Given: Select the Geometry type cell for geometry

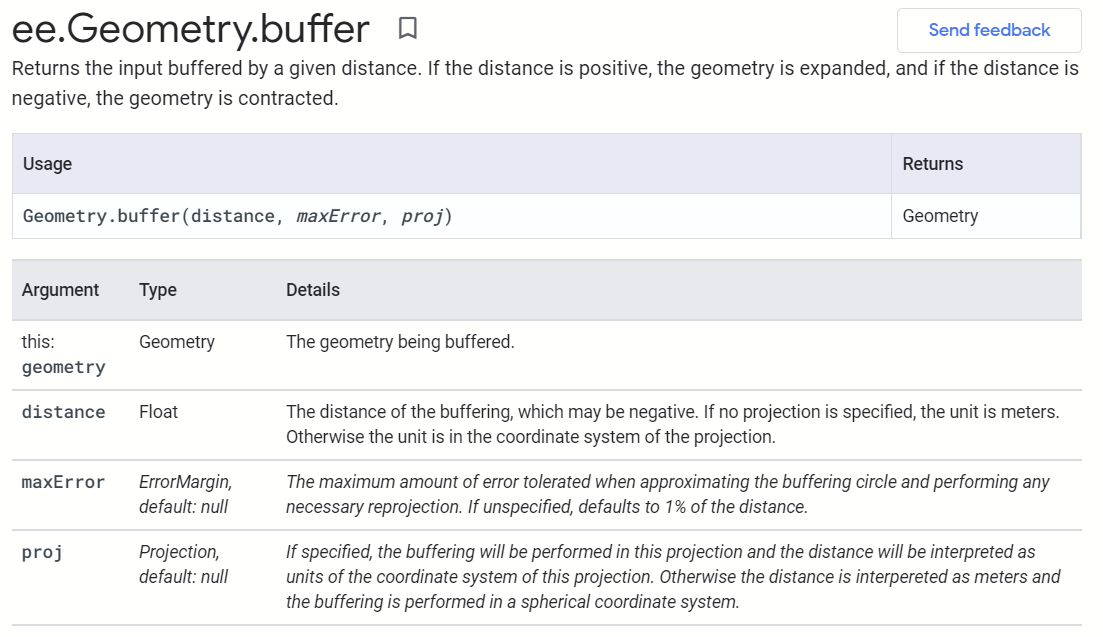Looking at the screenshot, I should click(176, 341).
